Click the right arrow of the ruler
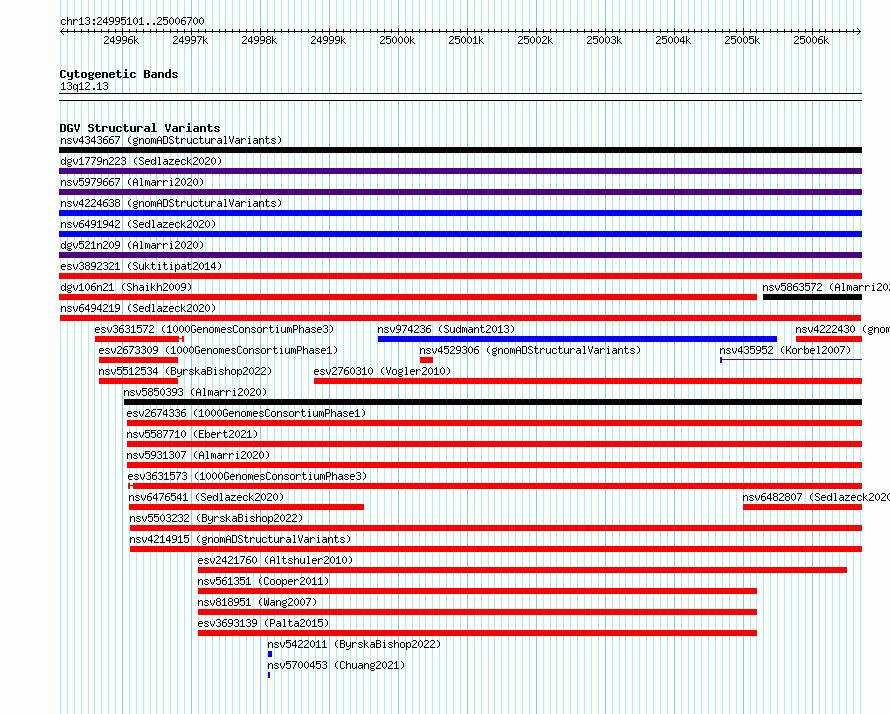This screenshot has width=890, height=714. click(x=859, y=31)
